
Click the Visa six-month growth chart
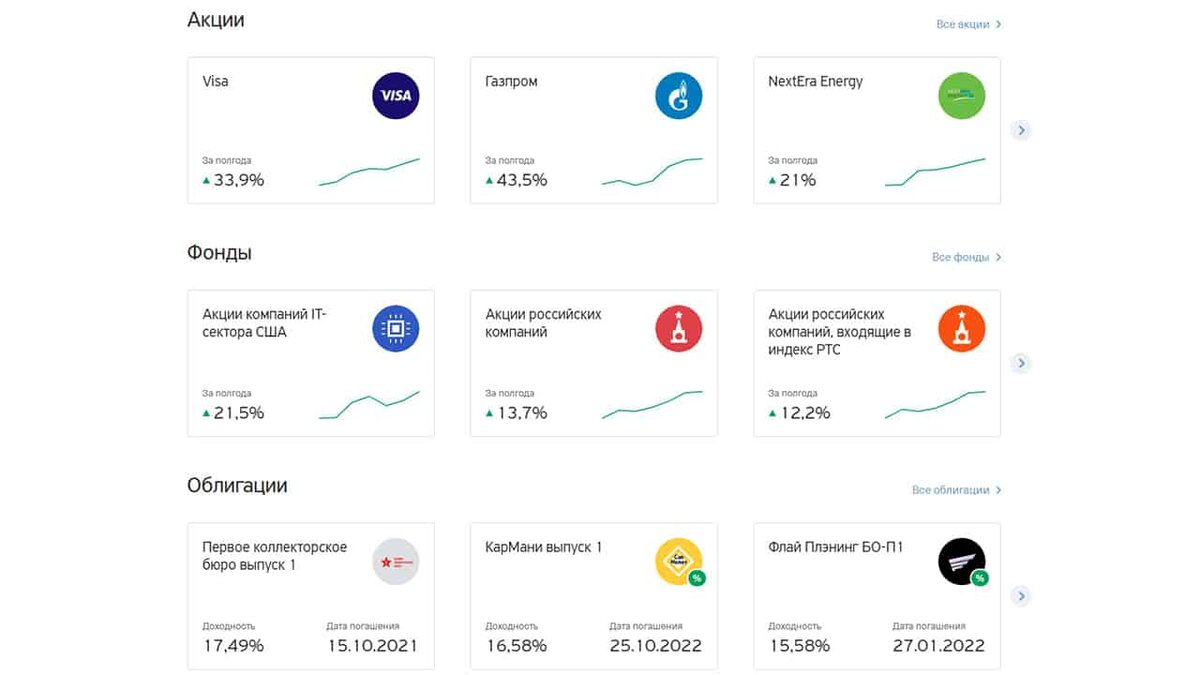click(369, 171)
